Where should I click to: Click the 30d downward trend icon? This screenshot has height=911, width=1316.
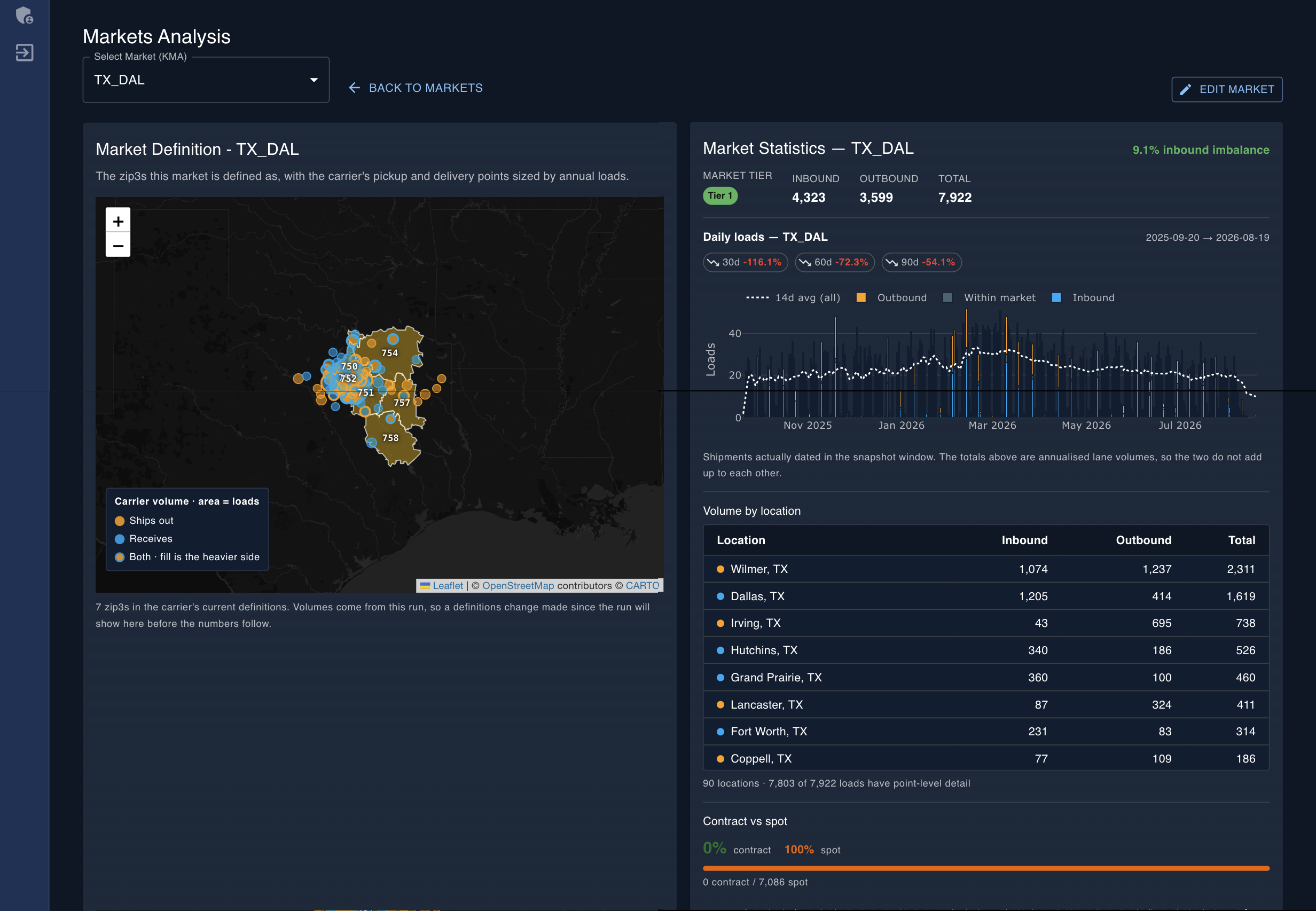pyautogui.click(x=713, y=263)
